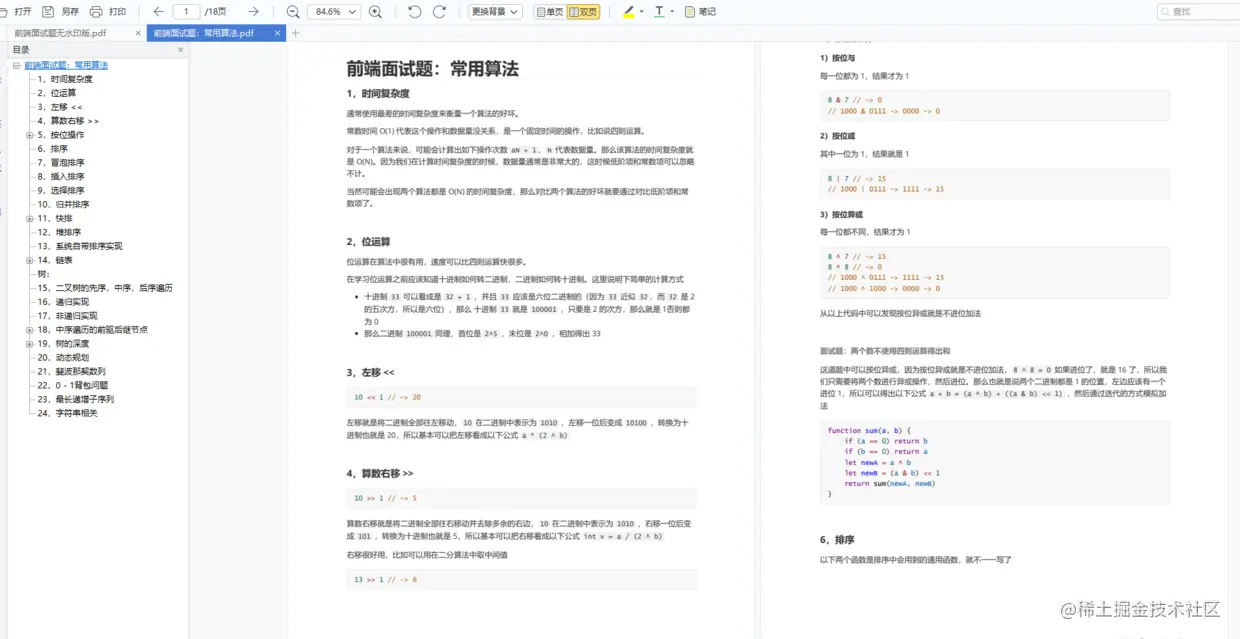This screenshot has height=639, width=1240.
Task: Open the 84.6% zoom level dropdown
Action: coord(334,12)
